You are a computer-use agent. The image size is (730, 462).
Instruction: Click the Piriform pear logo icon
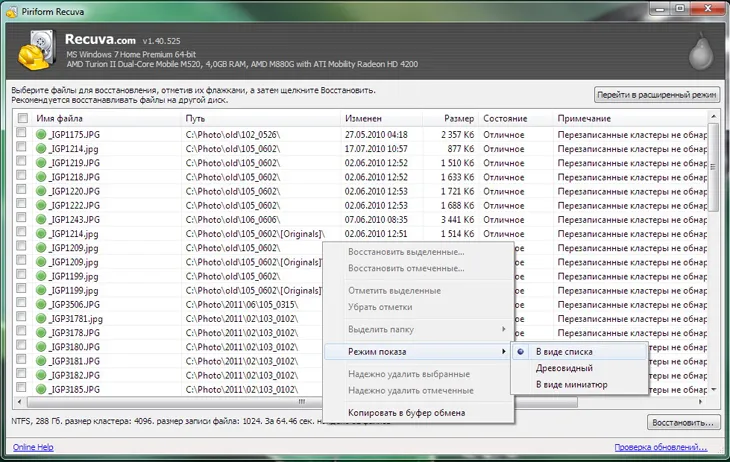click(x=701, y=51)
